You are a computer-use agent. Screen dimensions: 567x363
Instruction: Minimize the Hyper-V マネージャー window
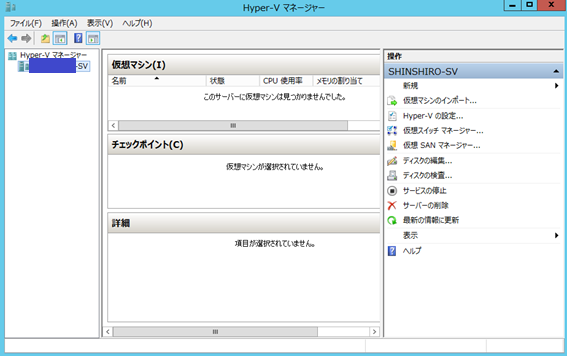click(x=512, y=5)
